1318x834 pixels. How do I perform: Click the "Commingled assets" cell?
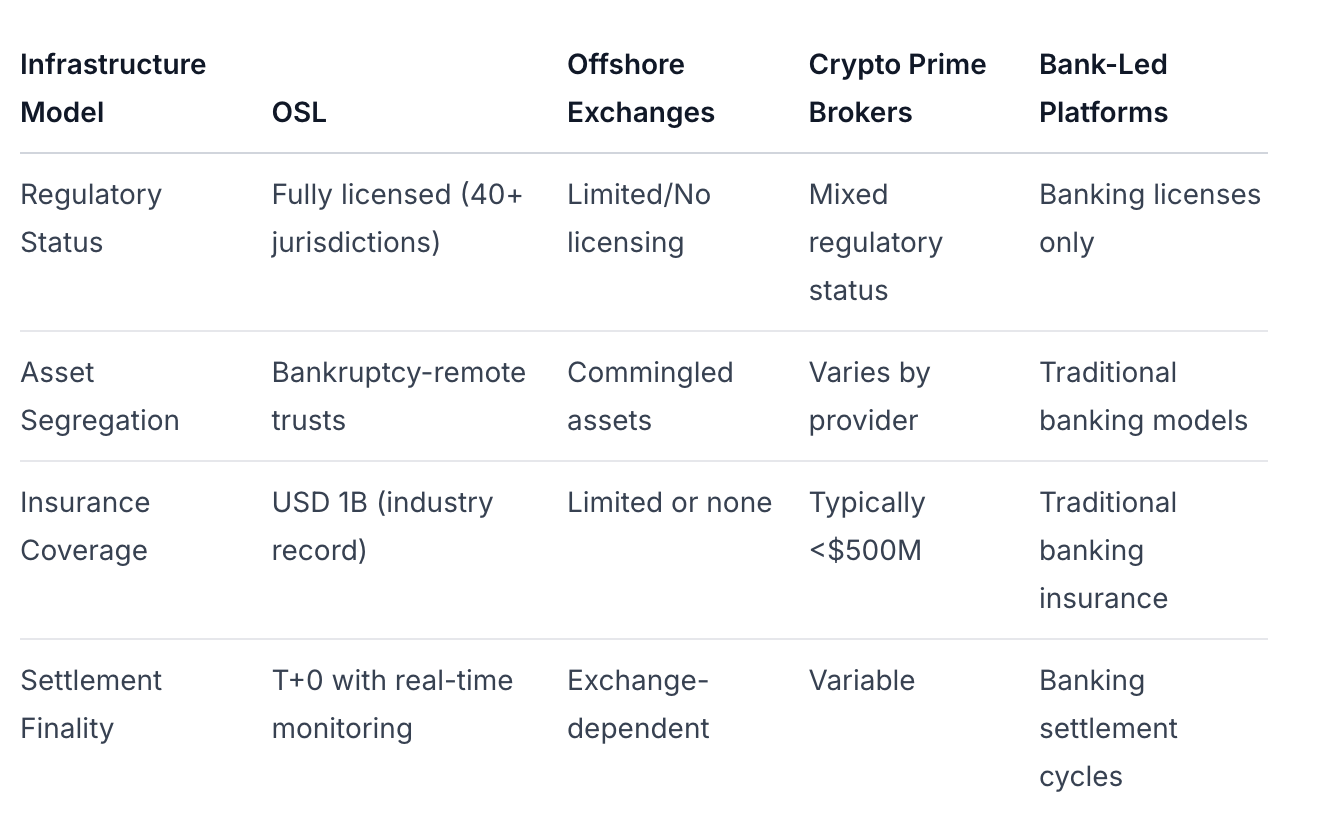click(x=650, y=396)
